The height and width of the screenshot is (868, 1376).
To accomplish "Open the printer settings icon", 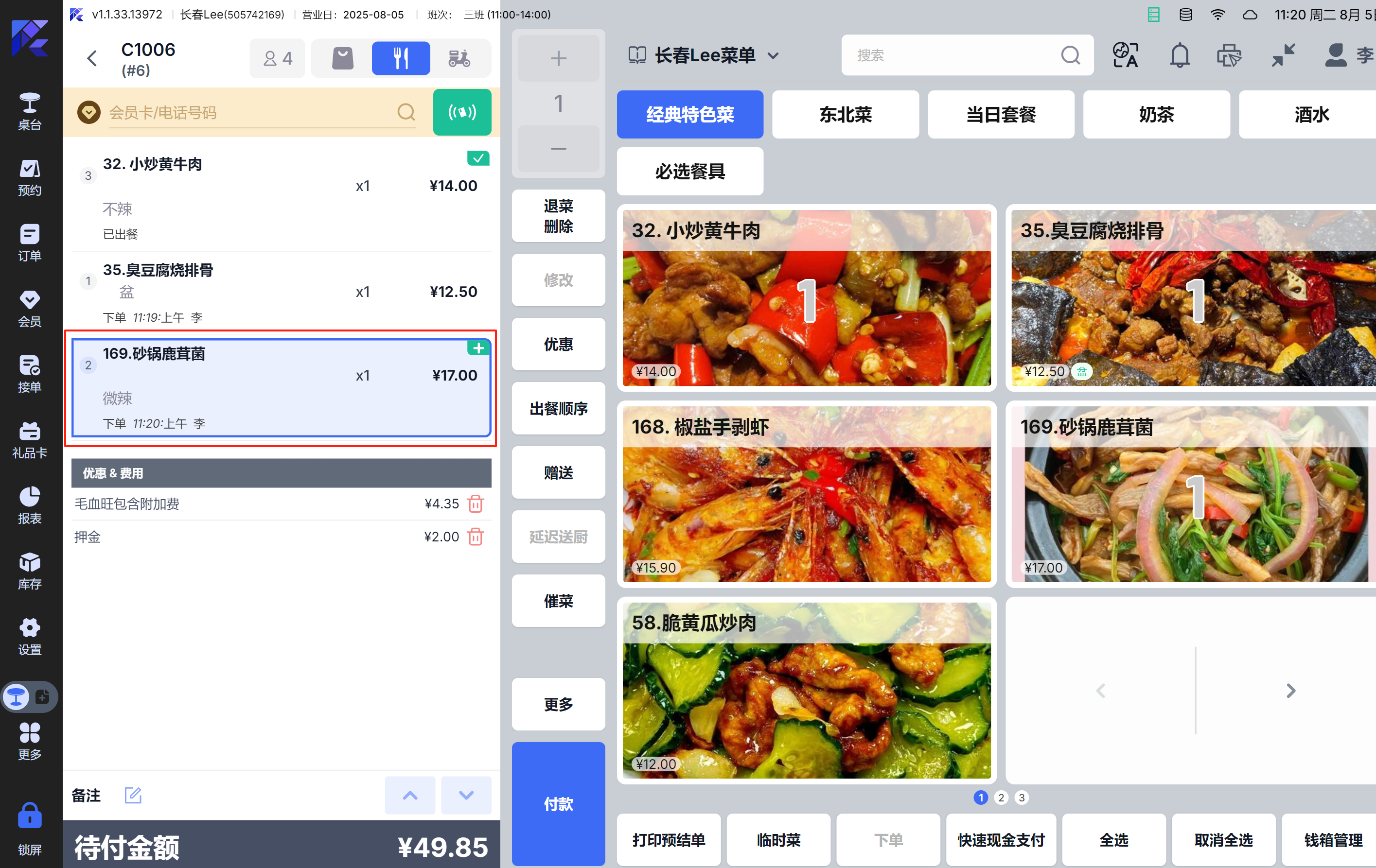I will click(1229, 55).
